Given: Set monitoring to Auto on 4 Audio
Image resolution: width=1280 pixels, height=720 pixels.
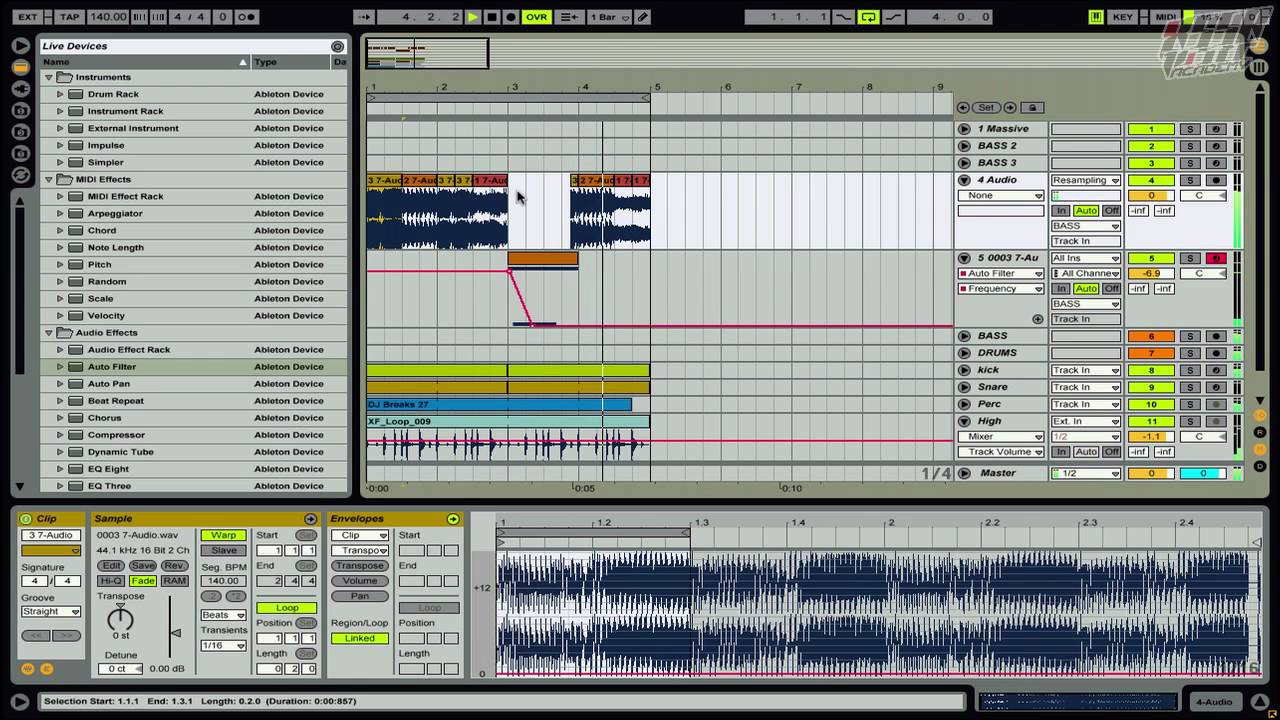Looking at the screenshot, I should (1086, 211).
